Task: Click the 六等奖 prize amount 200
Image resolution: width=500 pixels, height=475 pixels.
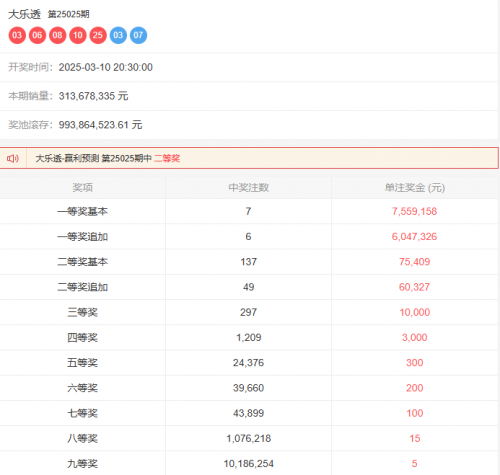Action: 415,388
